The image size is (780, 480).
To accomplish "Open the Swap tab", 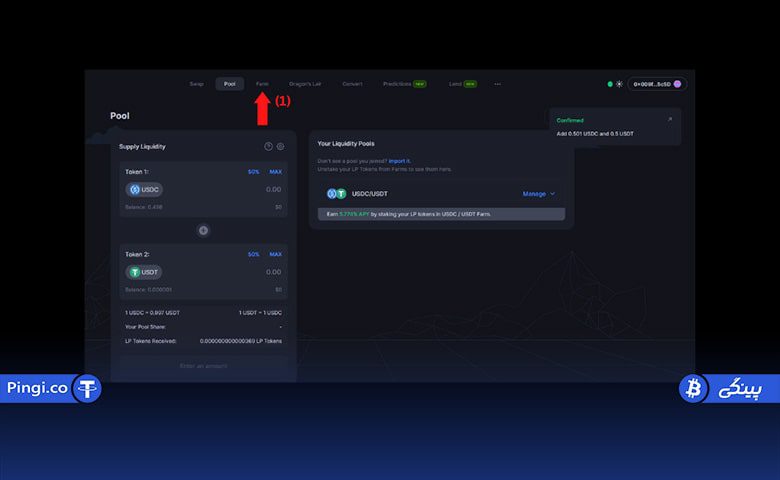I will [x=196, y=84].
